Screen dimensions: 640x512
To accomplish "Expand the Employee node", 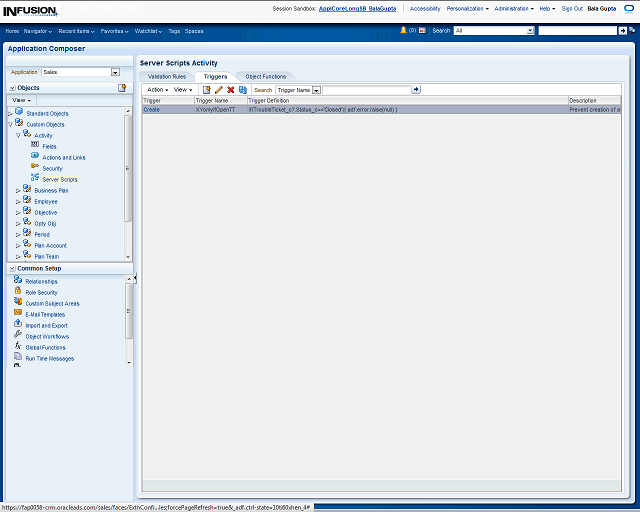I will click(x=18, y=202).
